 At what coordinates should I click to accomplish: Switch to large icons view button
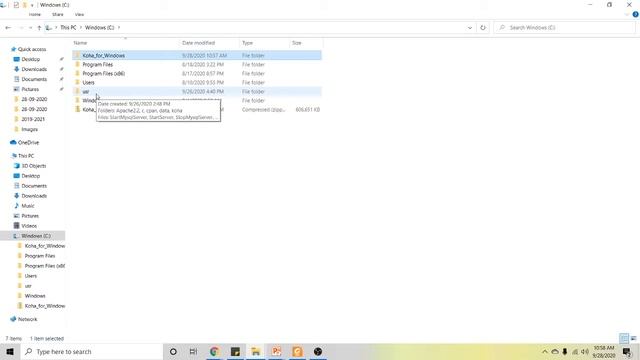pos(633,338)
